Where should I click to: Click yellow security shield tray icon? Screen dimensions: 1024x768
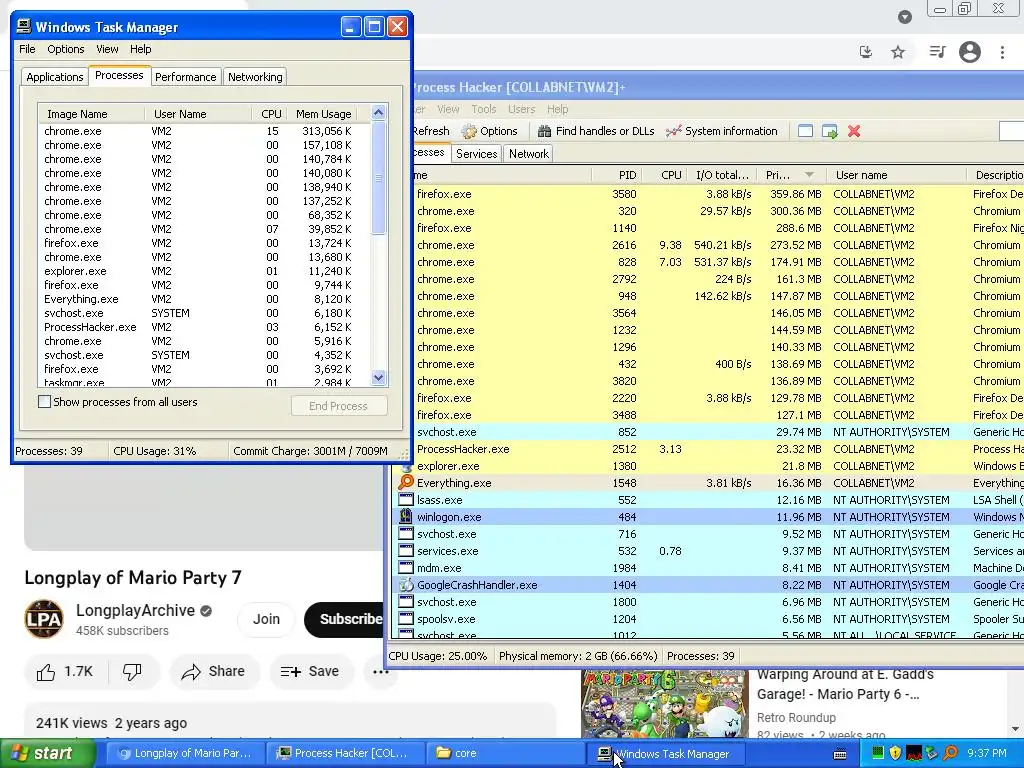[895, 753]
